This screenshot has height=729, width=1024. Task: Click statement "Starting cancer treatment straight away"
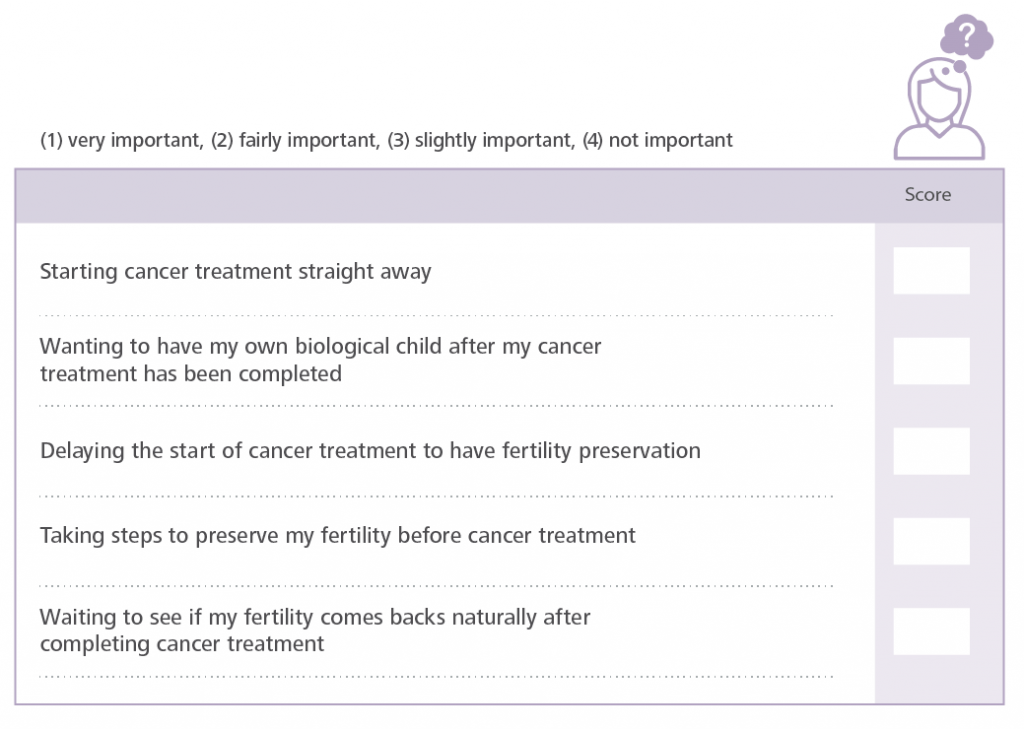click(x=236, y=272)
